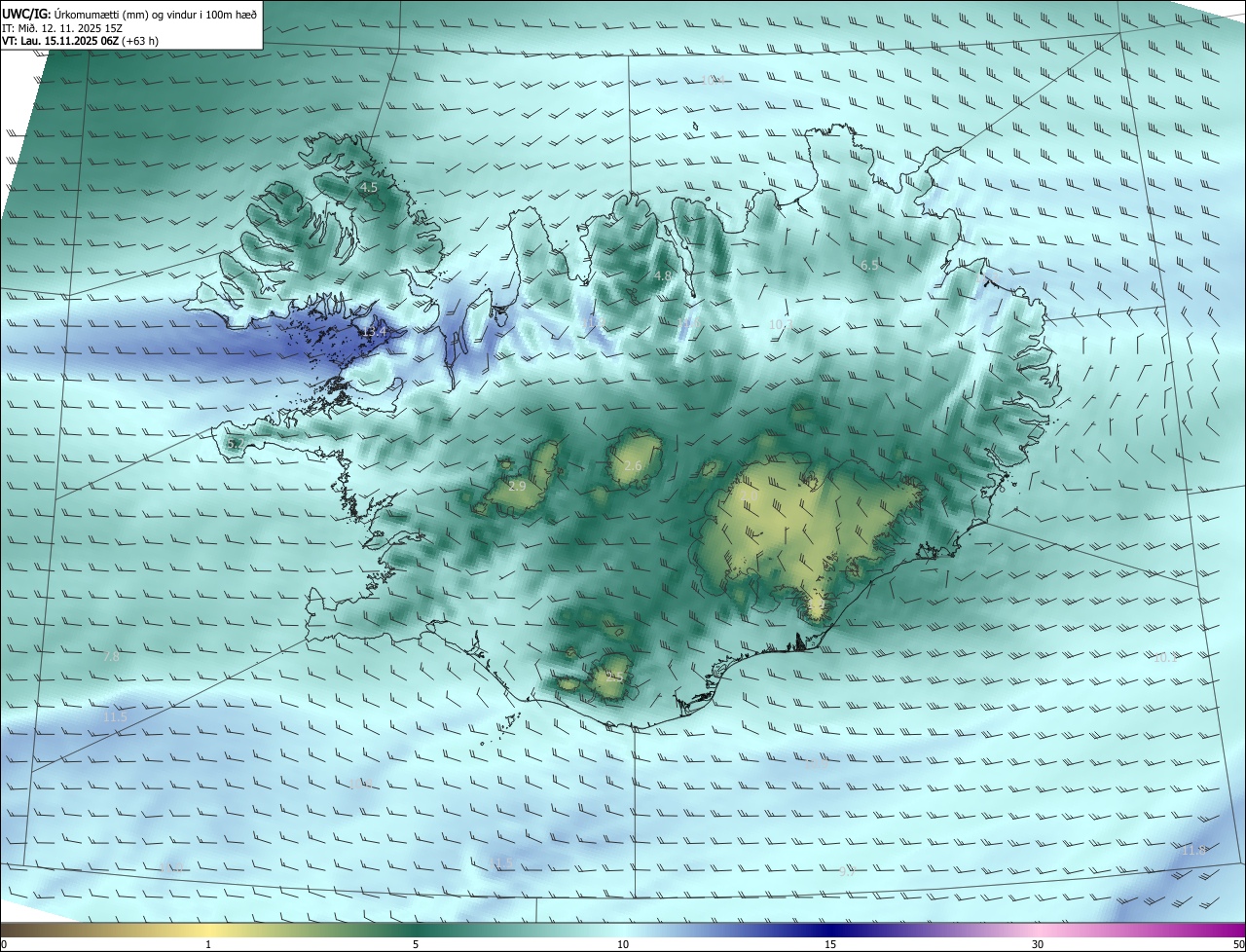Screen dimensions: 1246x952
Task: Click the 13.4 value in the dark blue area
Action: 374,332
